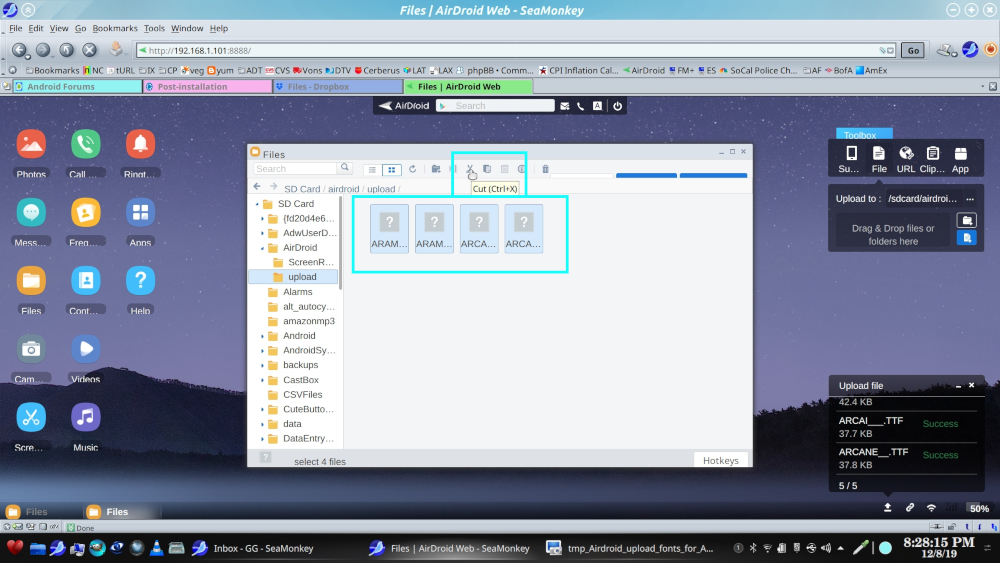The width and height of the screenshot is (1000, 563).
Task: Click the Refresh icon in Files toolbar
Action: coord(413,169)
